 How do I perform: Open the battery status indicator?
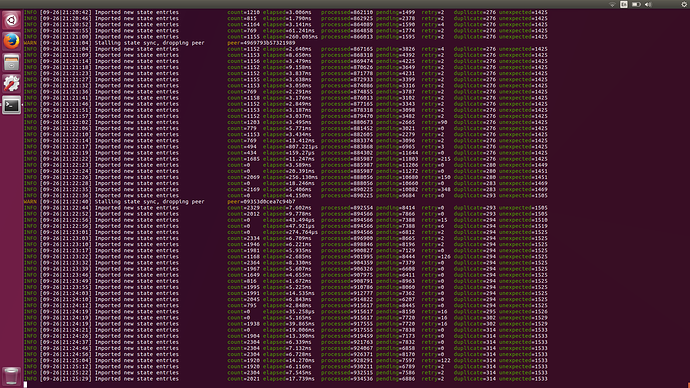point(636,4)
